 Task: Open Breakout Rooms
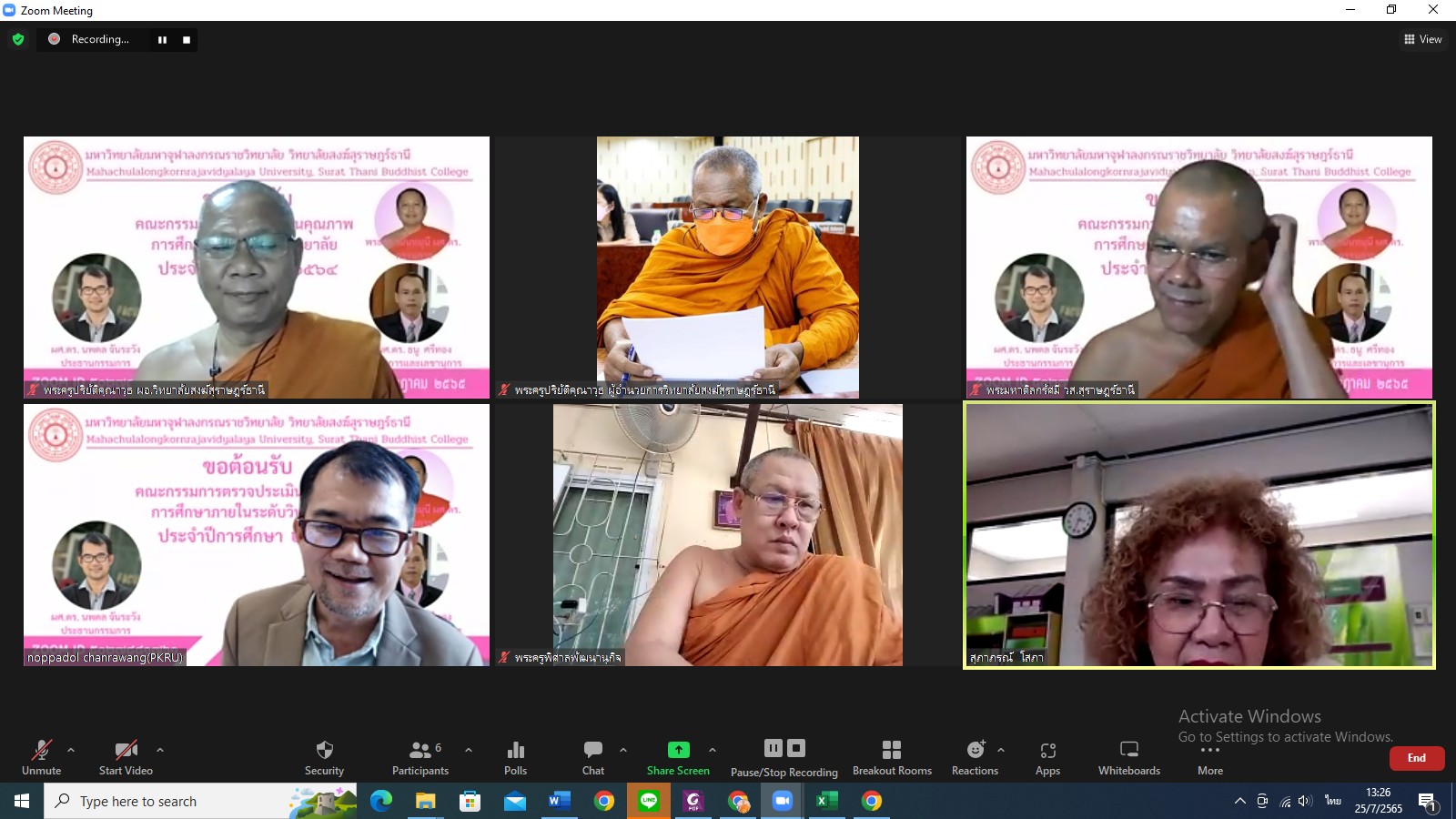pyautogui.click(x=892, y=757)
